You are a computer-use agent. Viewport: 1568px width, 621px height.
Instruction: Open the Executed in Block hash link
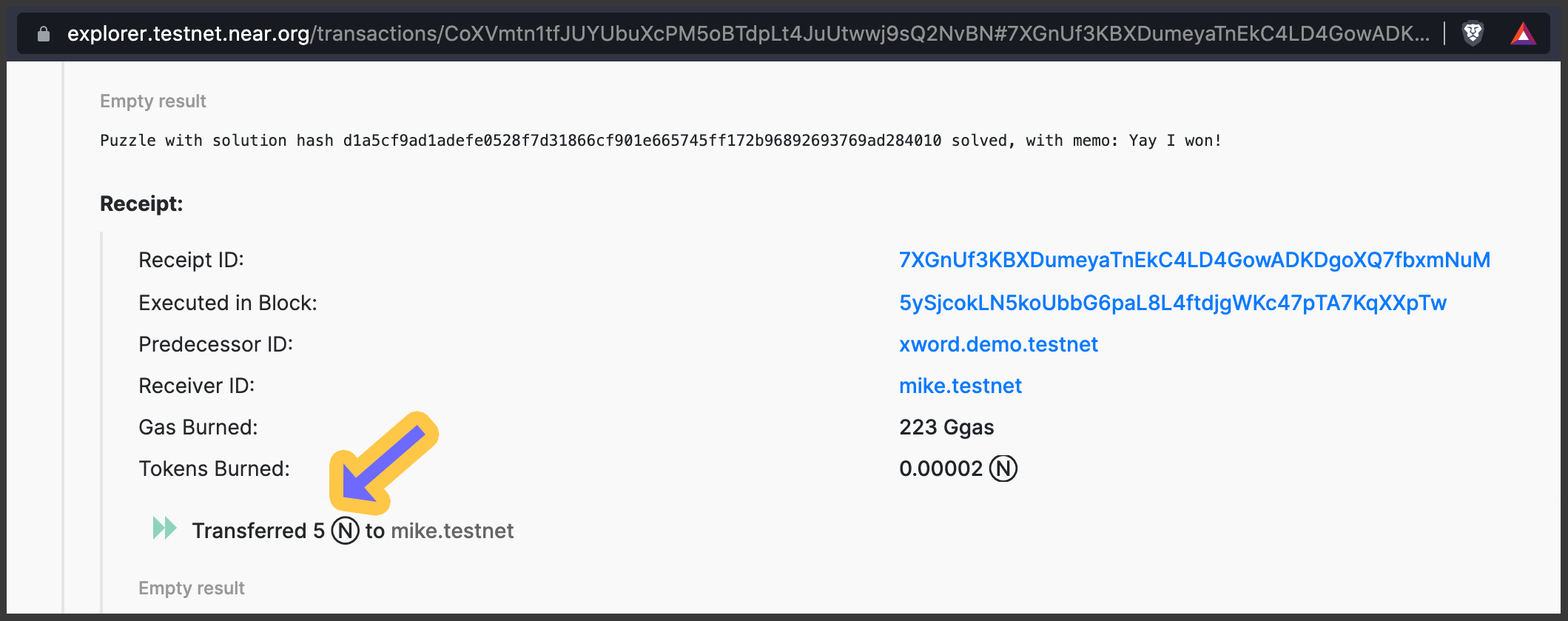click(1171, 303)
